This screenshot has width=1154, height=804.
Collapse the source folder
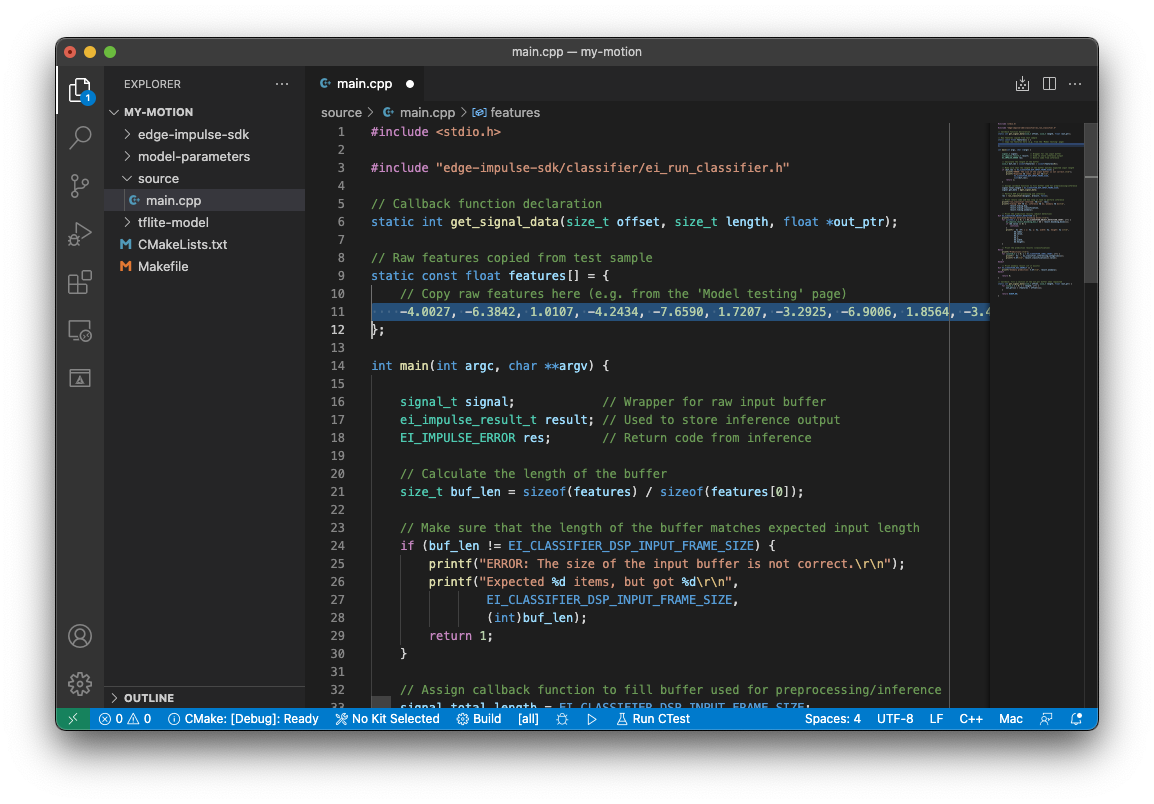[x=158, y=178]
